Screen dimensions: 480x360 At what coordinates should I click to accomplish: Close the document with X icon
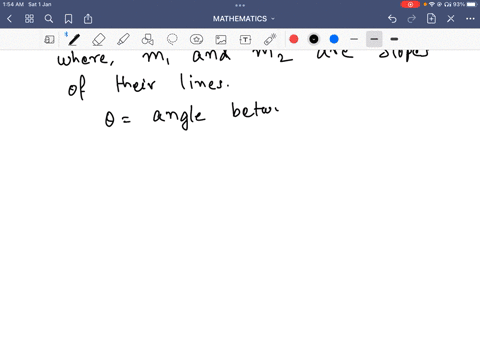(451, 19)
